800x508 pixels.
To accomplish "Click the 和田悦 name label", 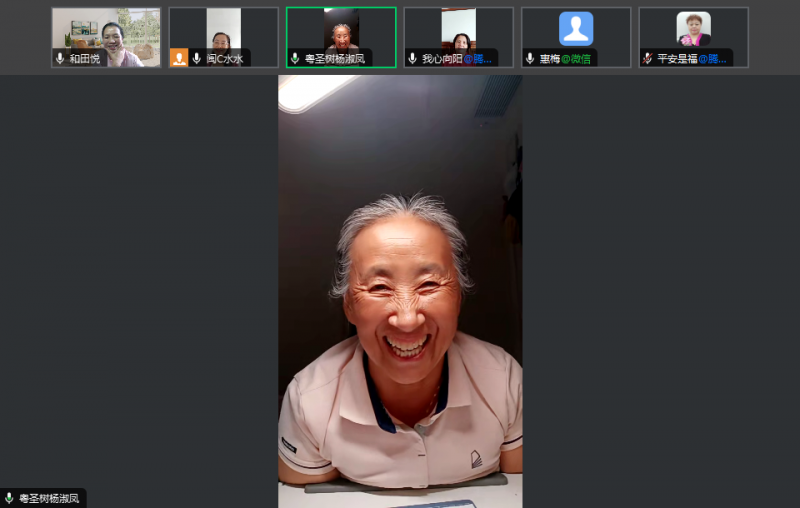I will (85, 59).
